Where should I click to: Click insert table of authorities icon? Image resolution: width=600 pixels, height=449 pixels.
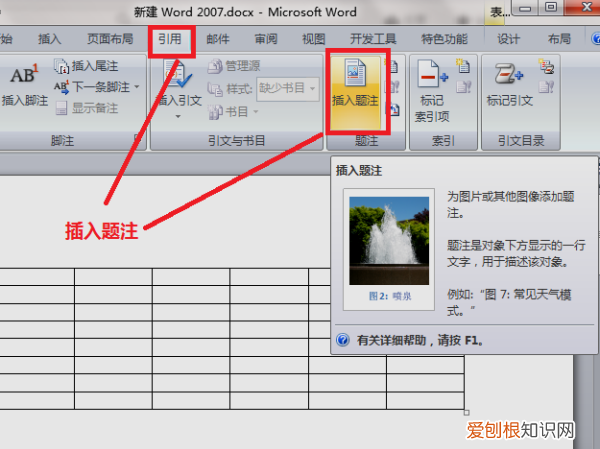pos(546,66)
